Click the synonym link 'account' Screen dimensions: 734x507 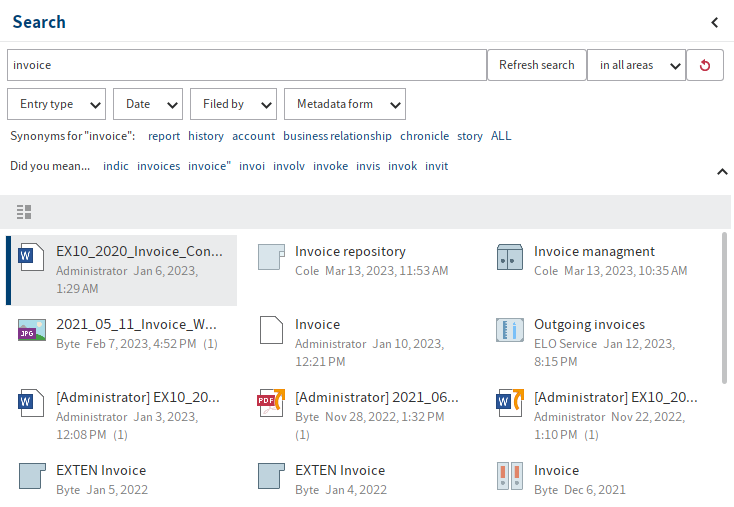click(x=253, y=136)
